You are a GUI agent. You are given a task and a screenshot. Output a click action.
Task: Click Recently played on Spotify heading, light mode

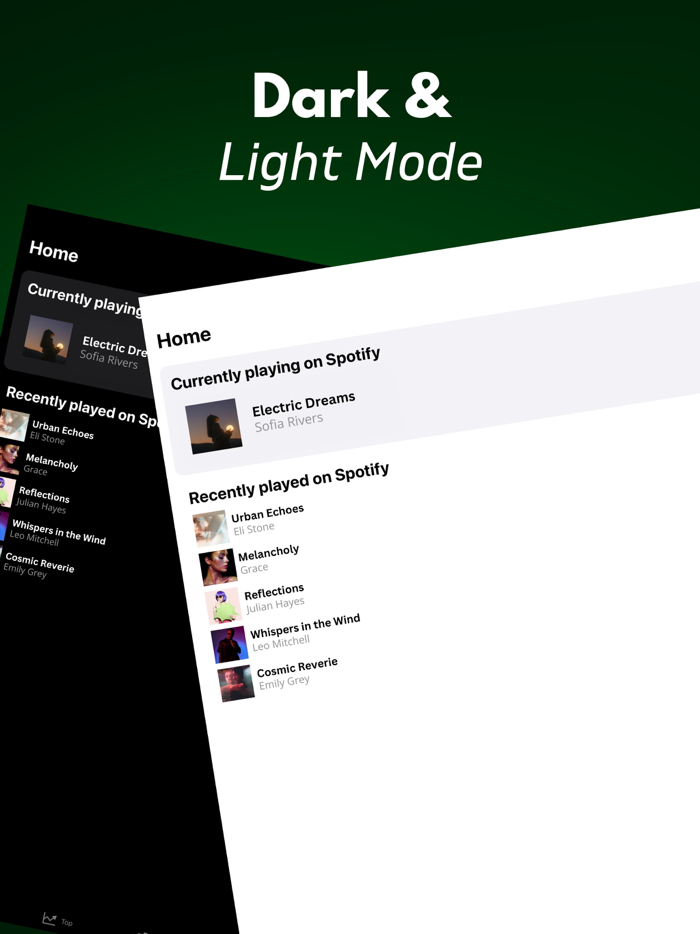(289, 483)
